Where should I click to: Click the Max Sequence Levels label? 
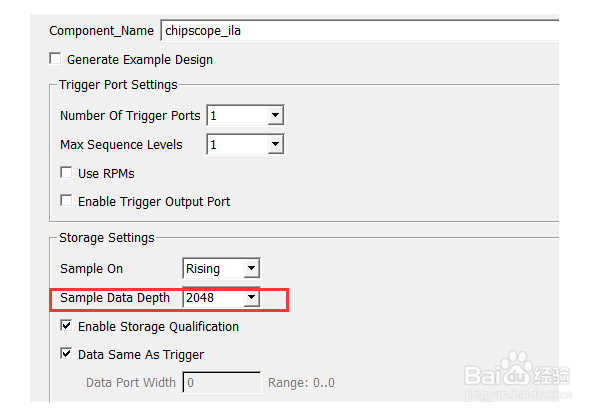click(121, 145)
